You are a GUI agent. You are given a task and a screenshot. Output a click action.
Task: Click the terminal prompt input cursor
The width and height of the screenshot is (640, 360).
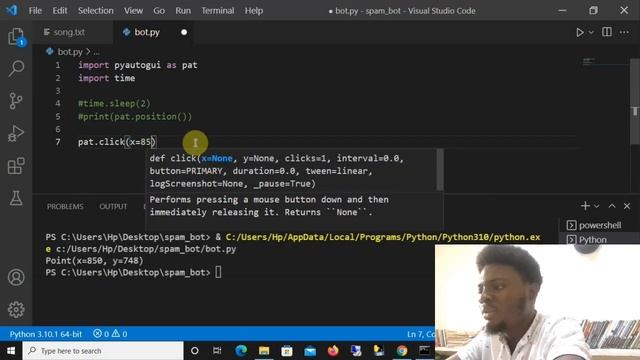218,272
